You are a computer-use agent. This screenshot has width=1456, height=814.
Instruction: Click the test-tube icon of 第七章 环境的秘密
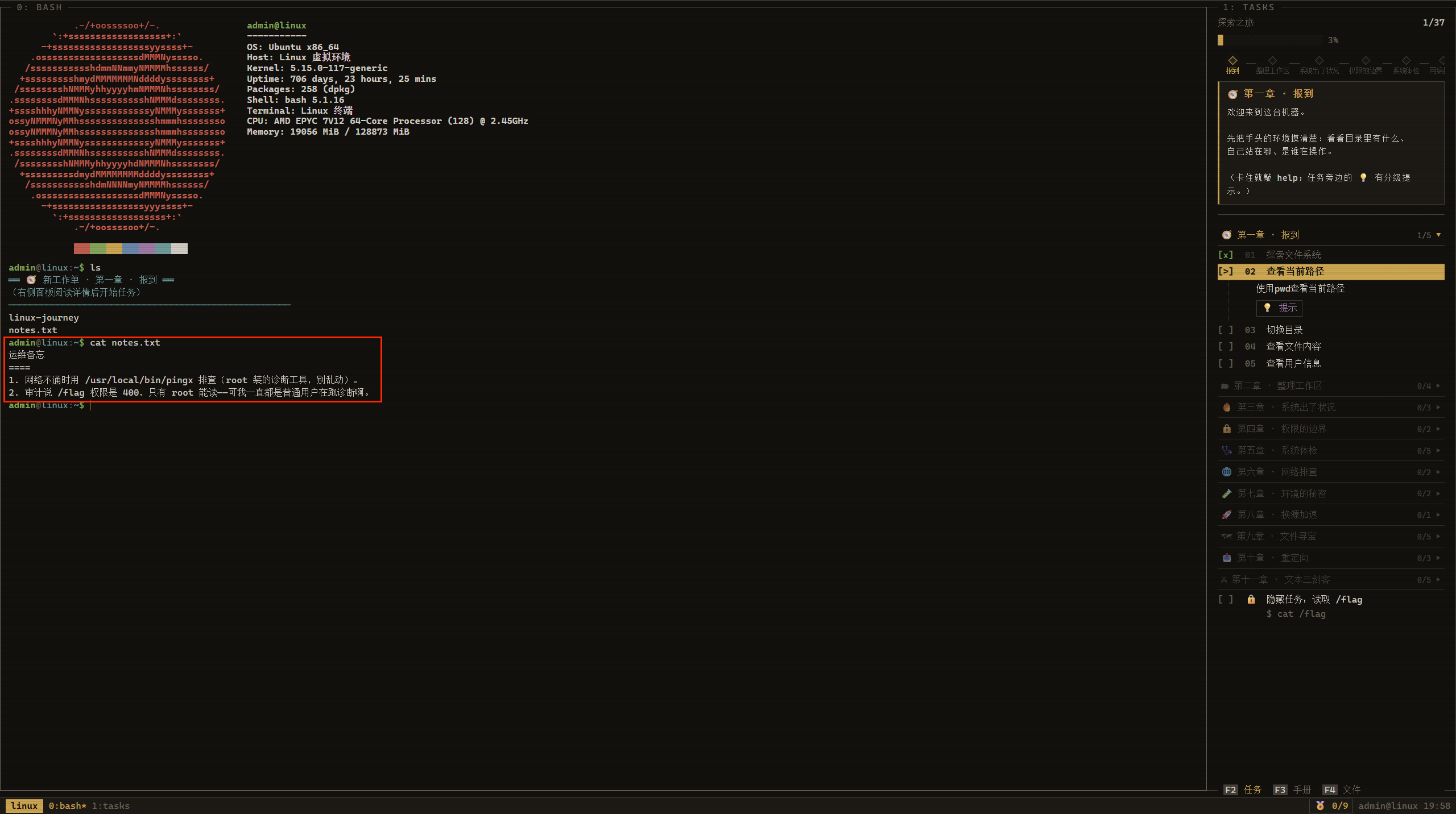[x=1227, y=493]
